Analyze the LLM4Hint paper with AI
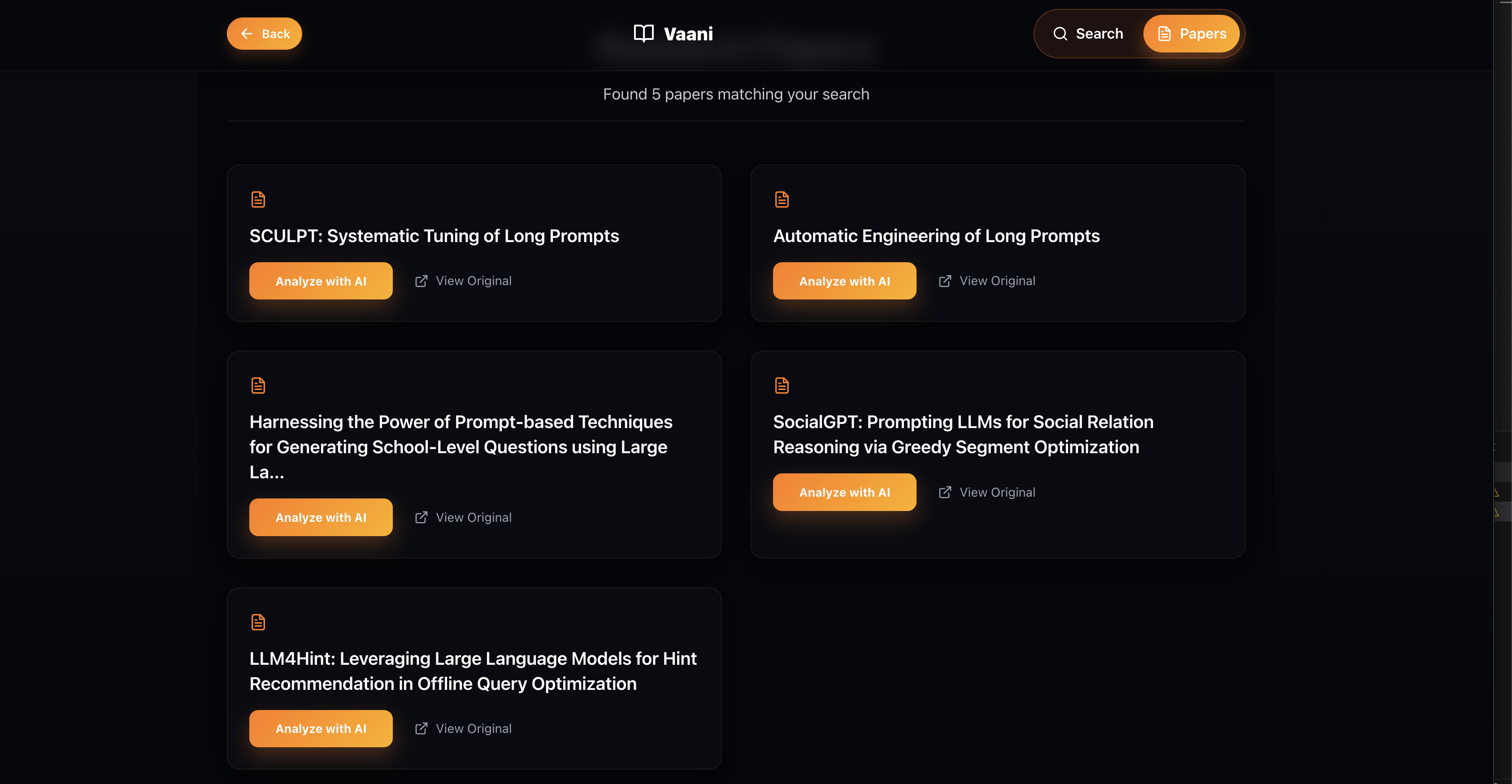Screen dimensions: 1512x784 click(321, 728)
